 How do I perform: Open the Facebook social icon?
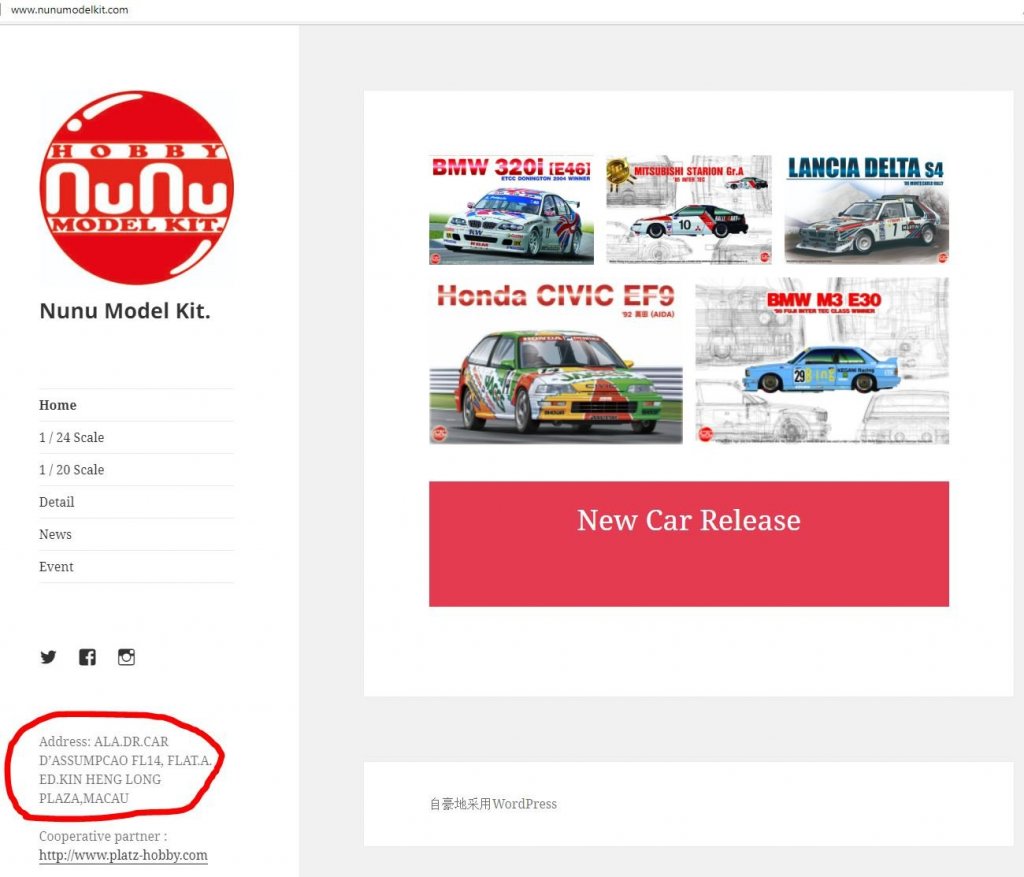87,657
